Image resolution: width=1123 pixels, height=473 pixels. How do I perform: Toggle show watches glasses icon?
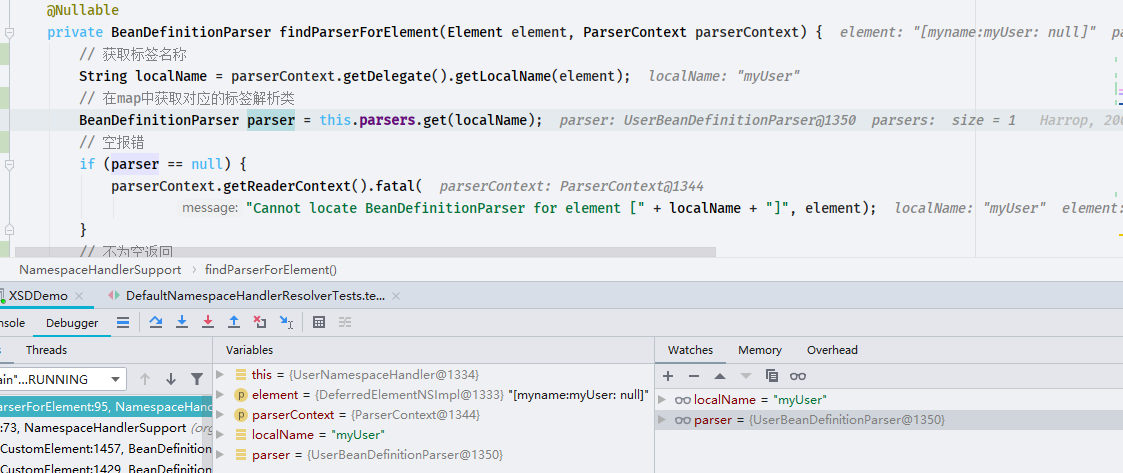pyautogui.click(x=798, y=376)
